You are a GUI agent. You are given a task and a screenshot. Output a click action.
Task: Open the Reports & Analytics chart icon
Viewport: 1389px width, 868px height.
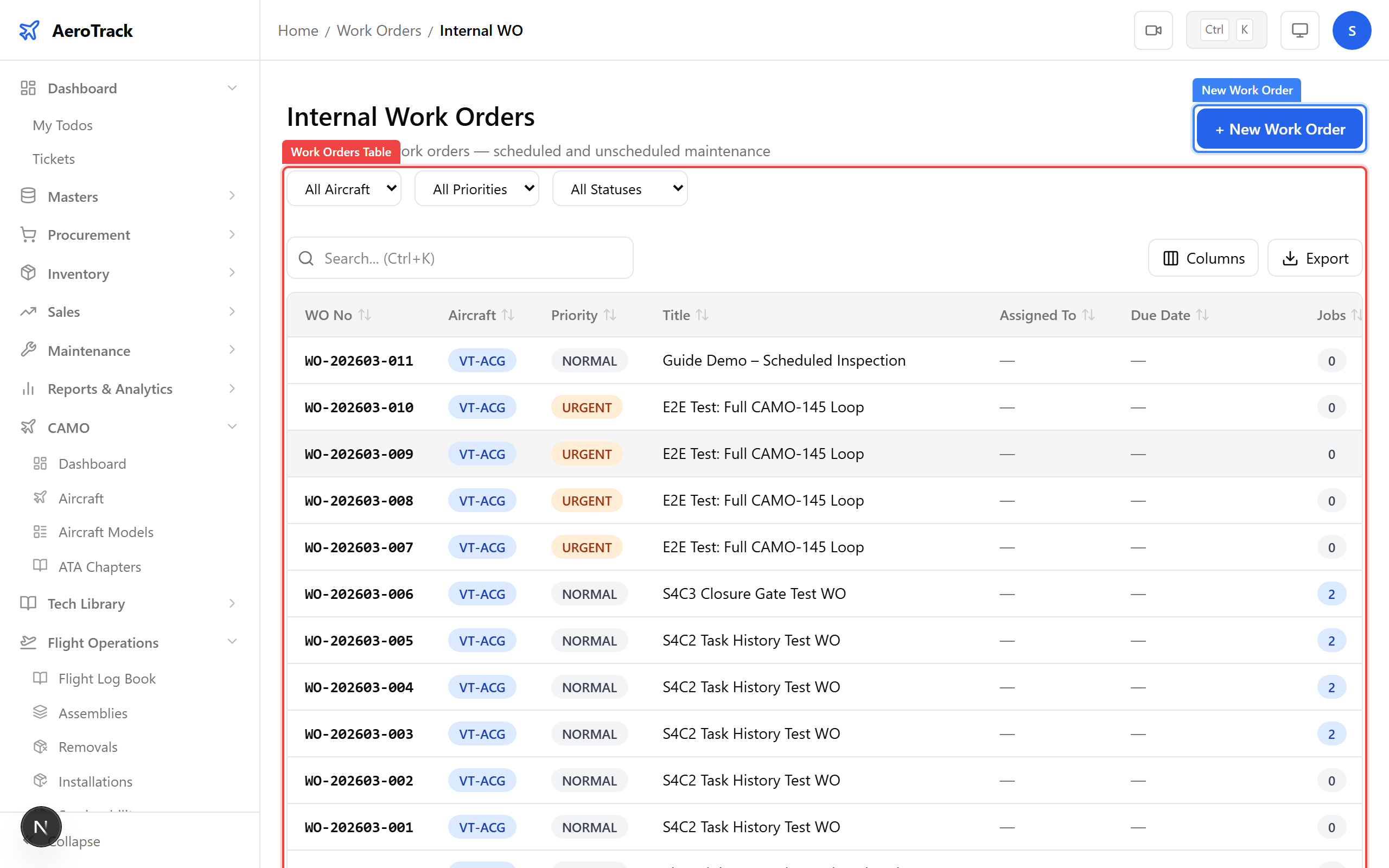coord(29,388)
